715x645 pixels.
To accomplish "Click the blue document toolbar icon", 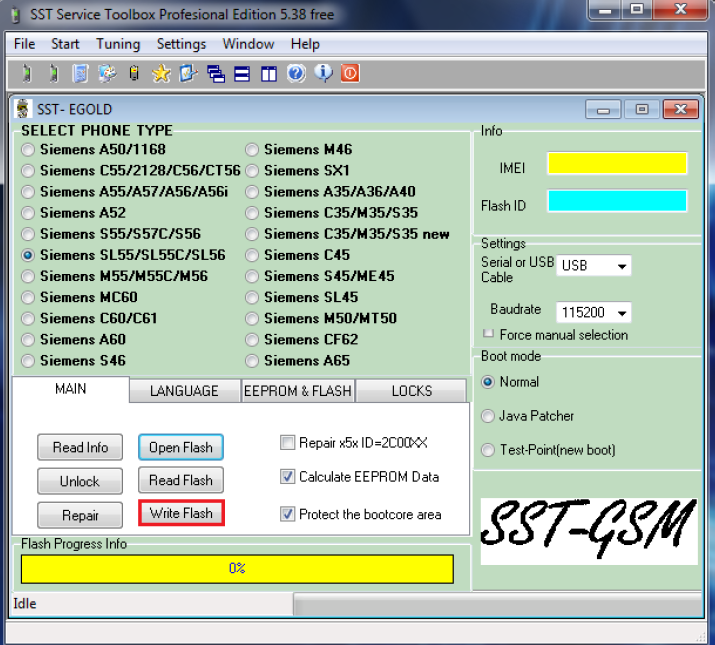I will pyautogui.click(x=80, y=73).
